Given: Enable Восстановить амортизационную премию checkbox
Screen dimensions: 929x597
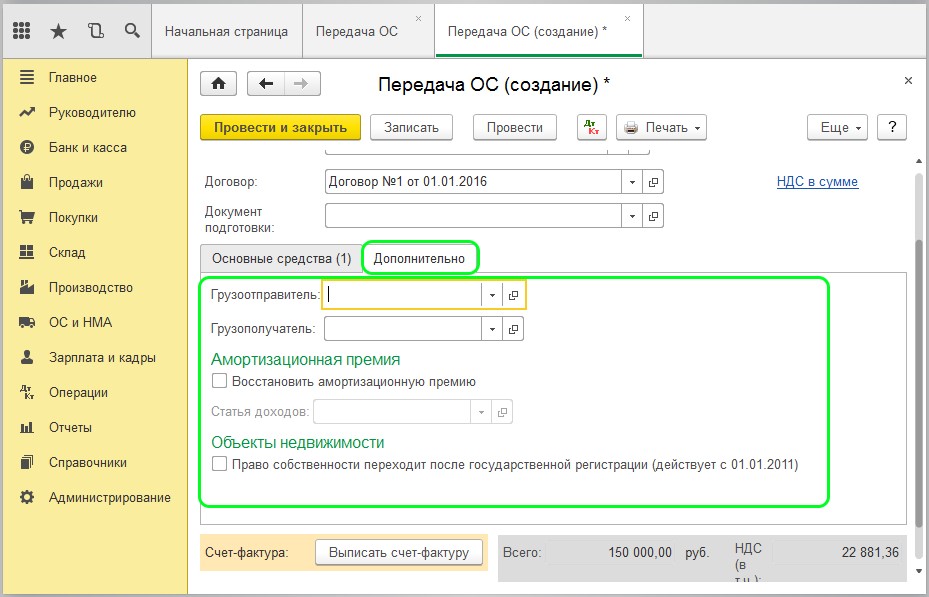Looking at the screenshot, I should point(219,381).
